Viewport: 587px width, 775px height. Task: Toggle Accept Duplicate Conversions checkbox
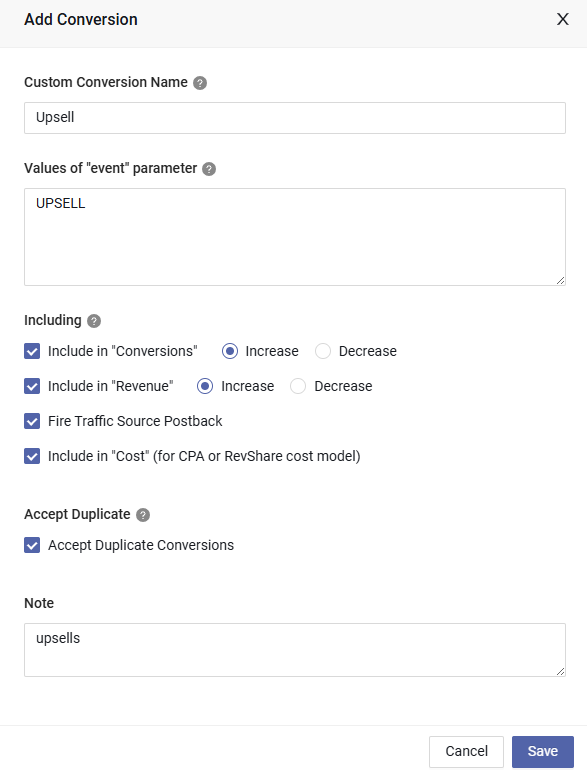point(32,546)
